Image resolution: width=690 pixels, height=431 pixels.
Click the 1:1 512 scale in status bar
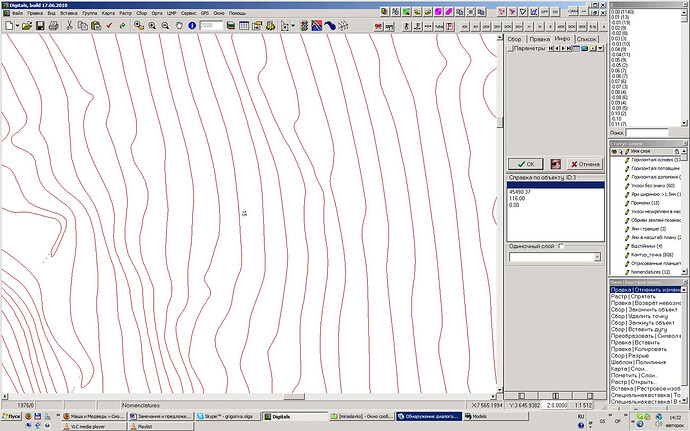tap(583, 405)
